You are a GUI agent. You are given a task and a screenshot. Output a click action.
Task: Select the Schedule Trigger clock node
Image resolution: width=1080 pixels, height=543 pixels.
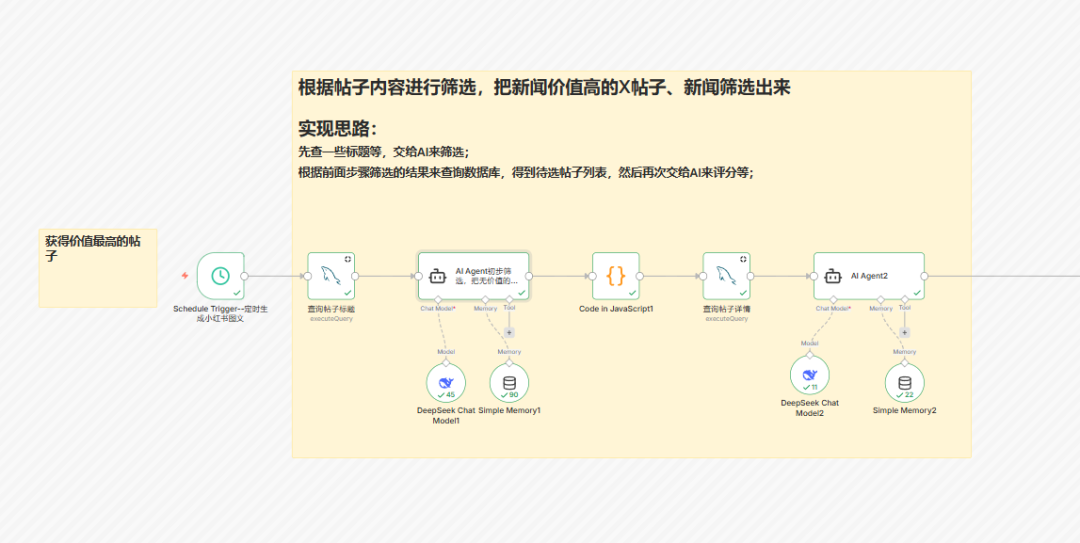(220, 276)
